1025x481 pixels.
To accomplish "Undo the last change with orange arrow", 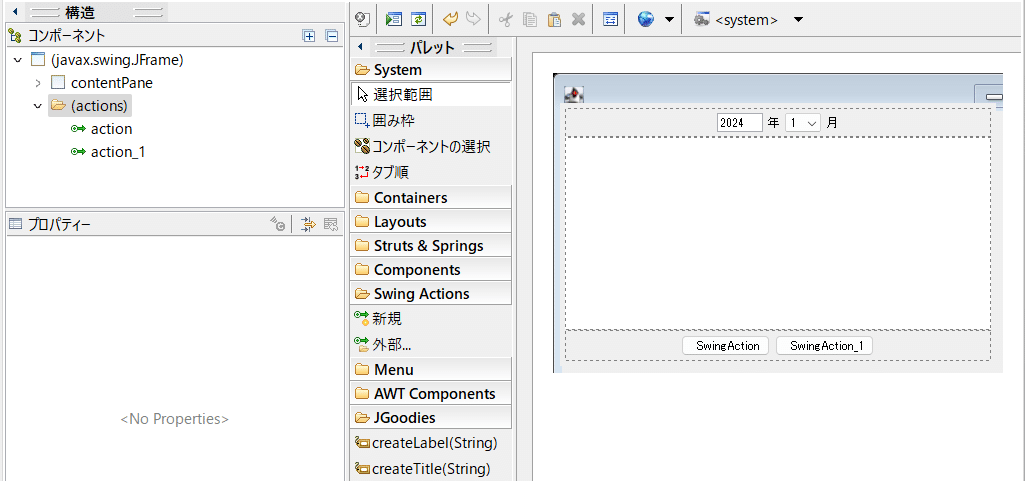I will click(450, 20).
